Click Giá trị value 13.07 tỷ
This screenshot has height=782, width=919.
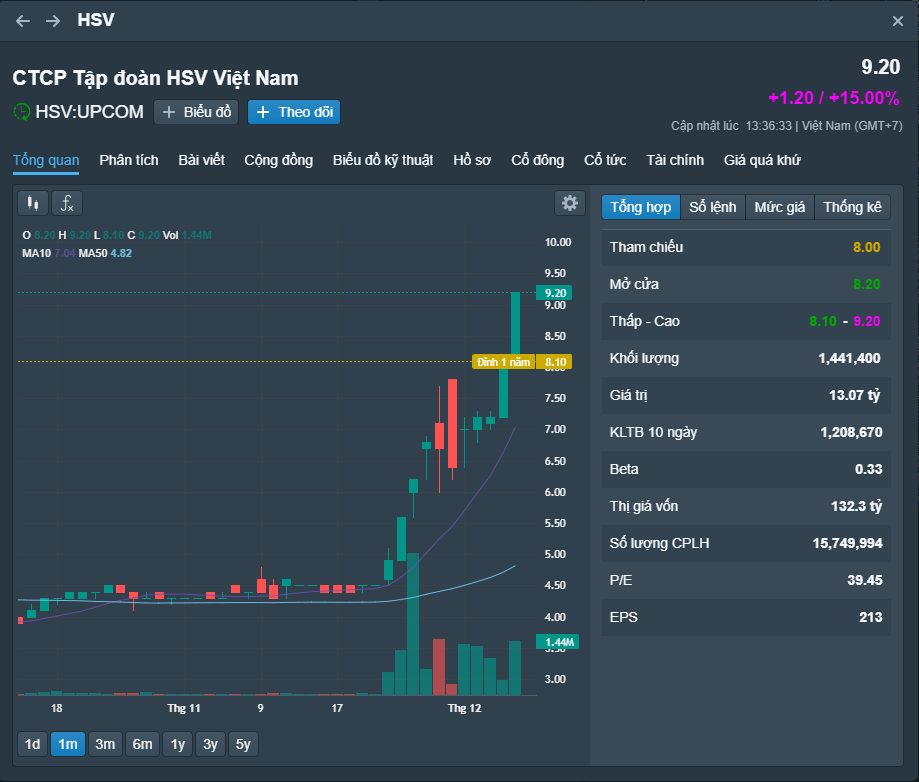coord(855,395)
